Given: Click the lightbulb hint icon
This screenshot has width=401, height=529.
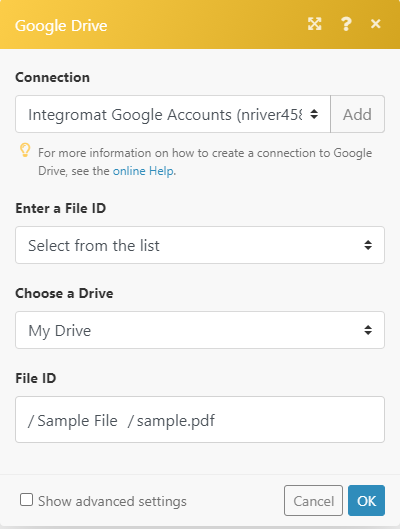Looking at the screenshot, I should coord(25,150).
